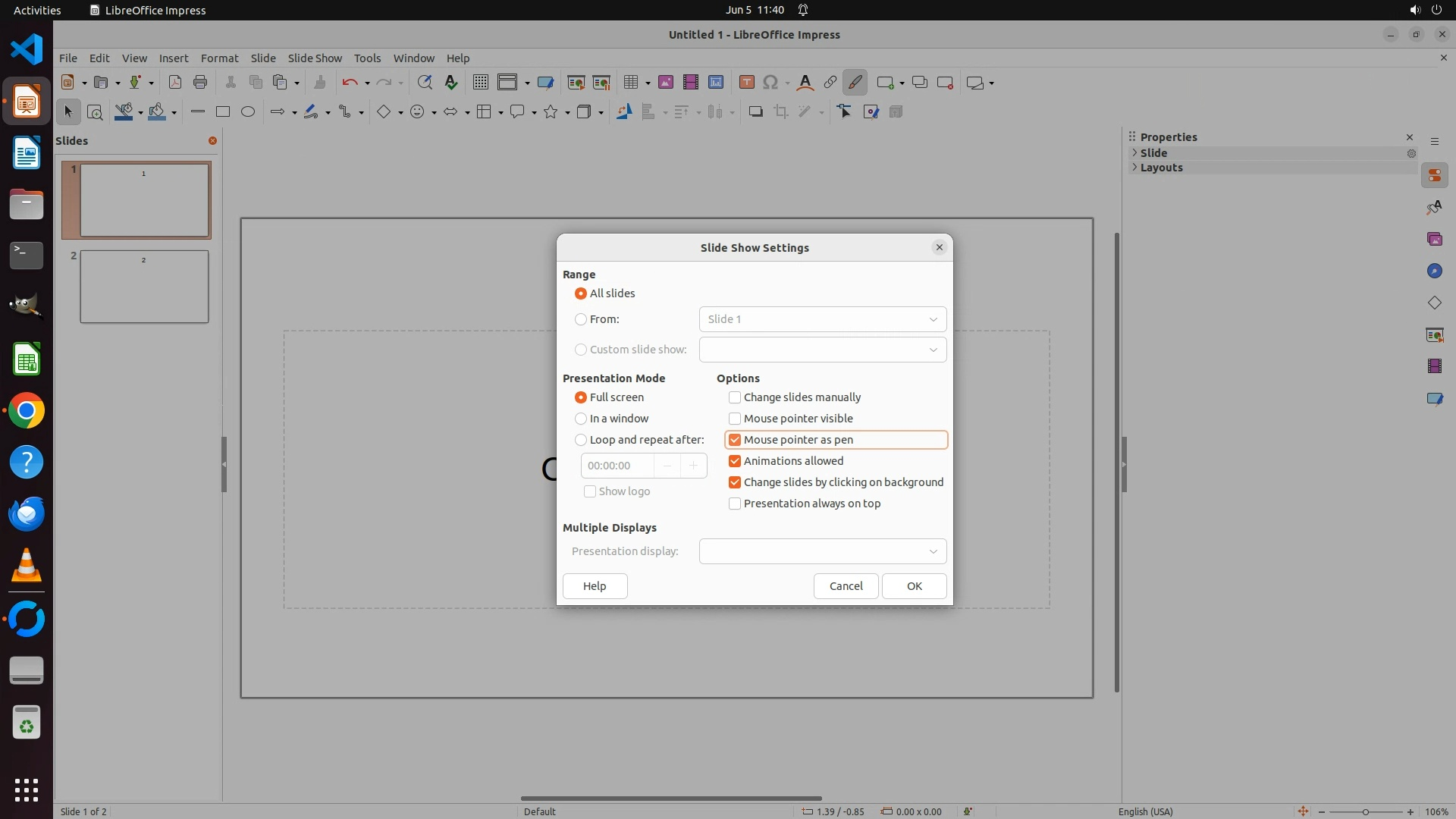1456x819 pixels.
Task: Open Thunderbird from the dock
Action: 27,514
